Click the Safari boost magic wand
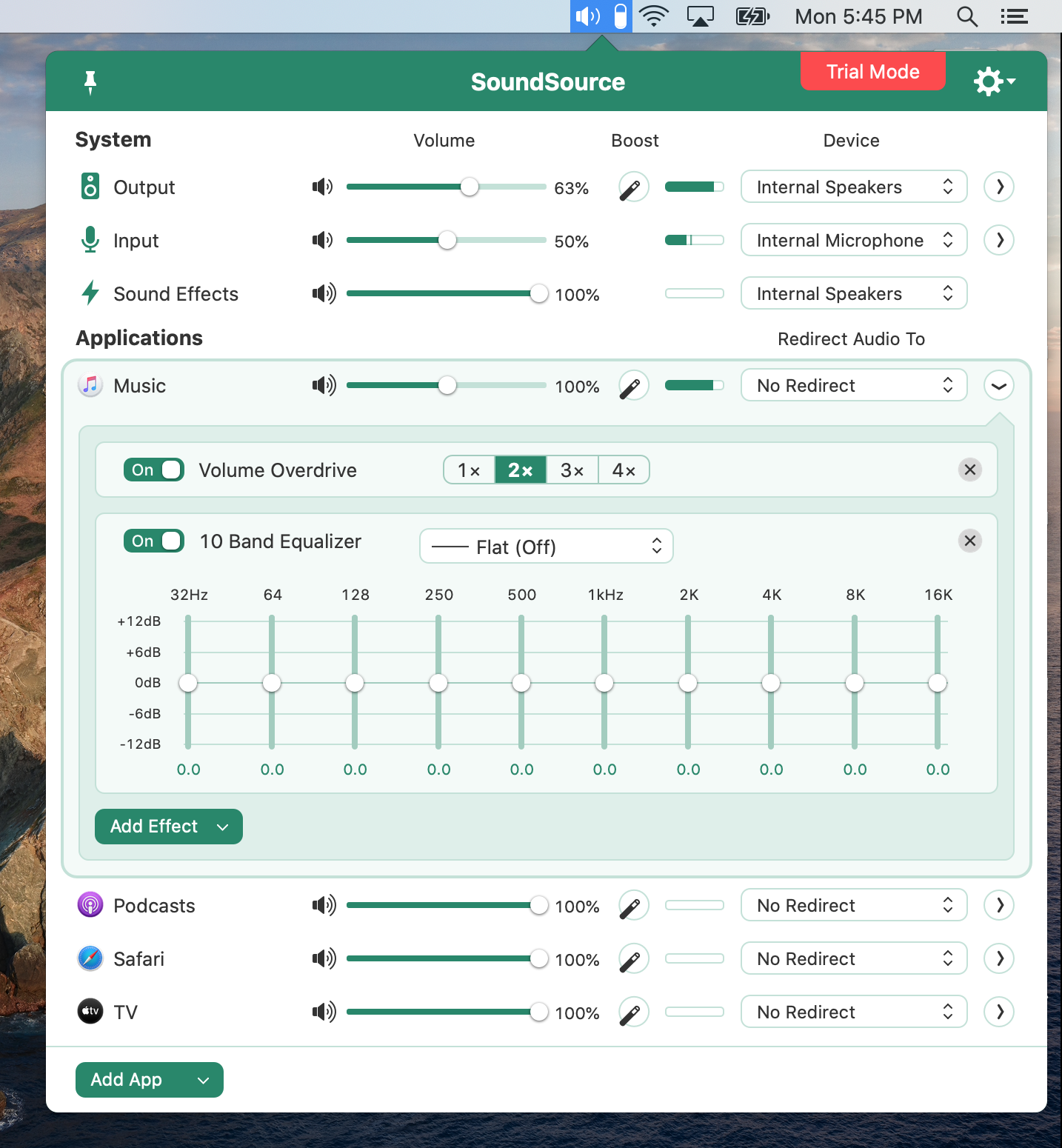This screenshot has width=1062, height=1148. [x=634, y=958]
